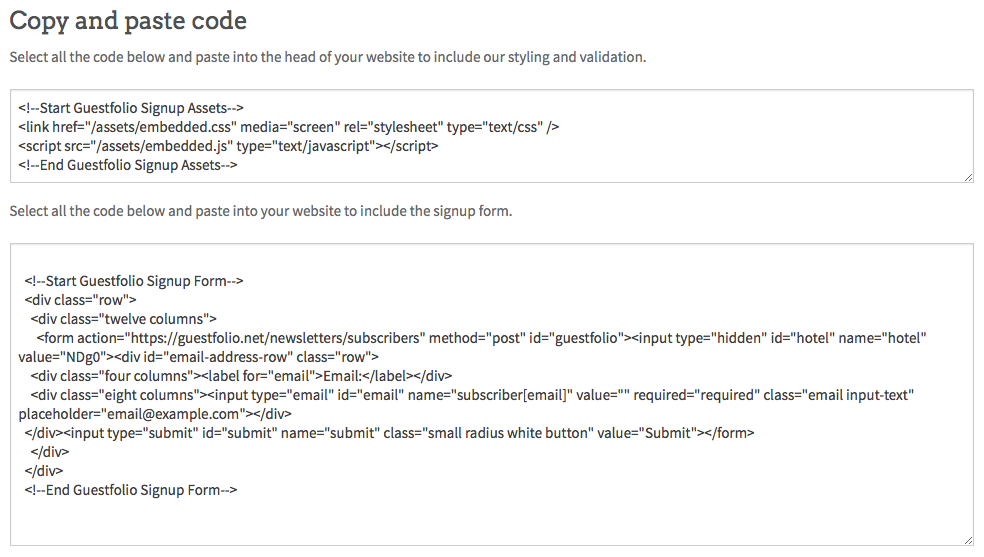Click the 'eight columns' email input line
The image size is (984, 557).
coord(472,395)
